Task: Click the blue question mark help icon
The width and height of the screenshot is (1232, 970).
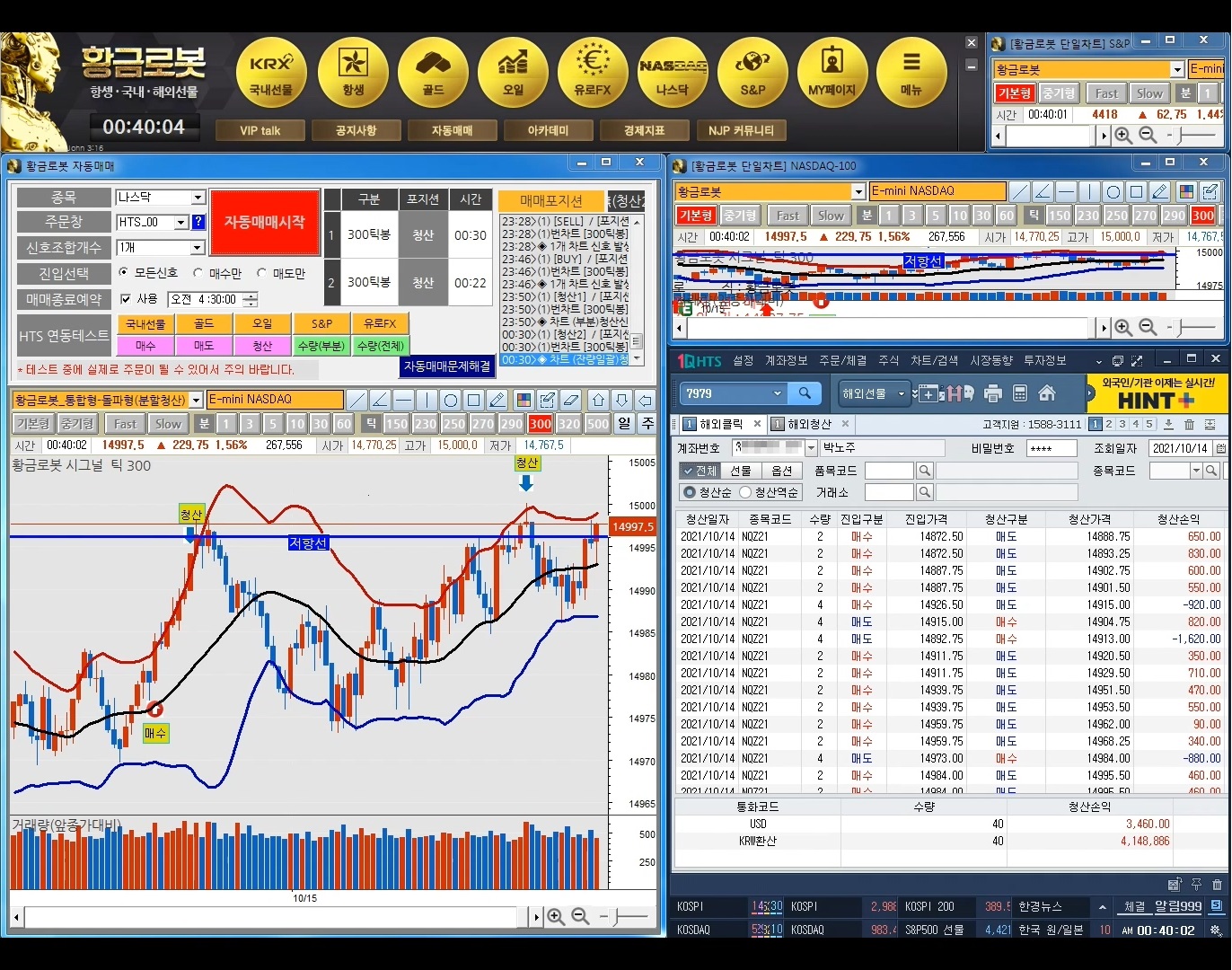Action: (x=198, y=222)
